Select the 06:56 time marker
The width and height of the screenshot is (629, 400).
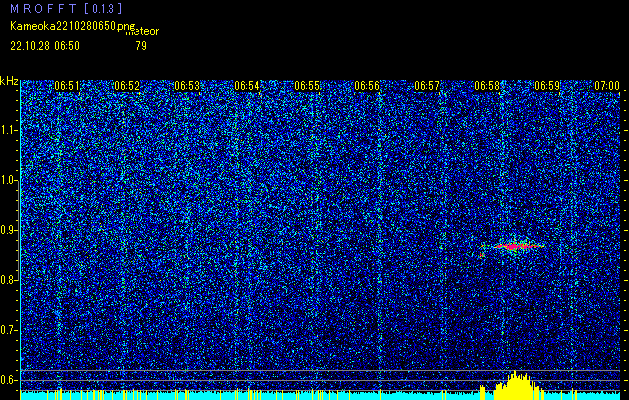(x=367, y=86)
